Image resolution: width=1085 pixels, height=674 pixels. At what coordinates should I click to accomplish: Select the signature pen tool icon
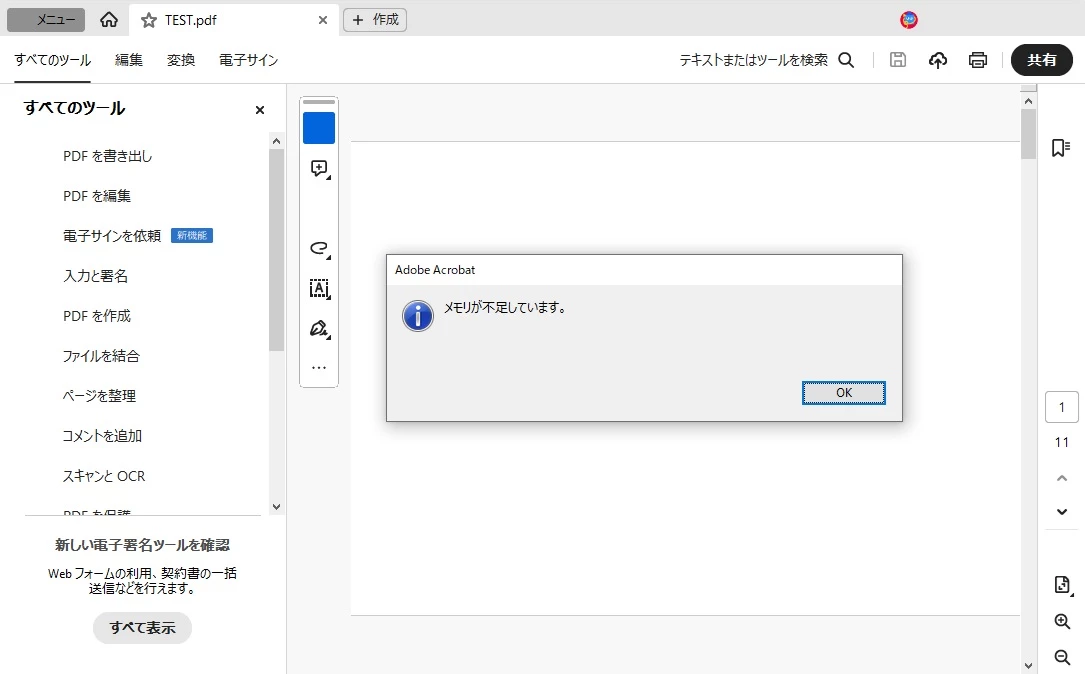tap(319, 329)
